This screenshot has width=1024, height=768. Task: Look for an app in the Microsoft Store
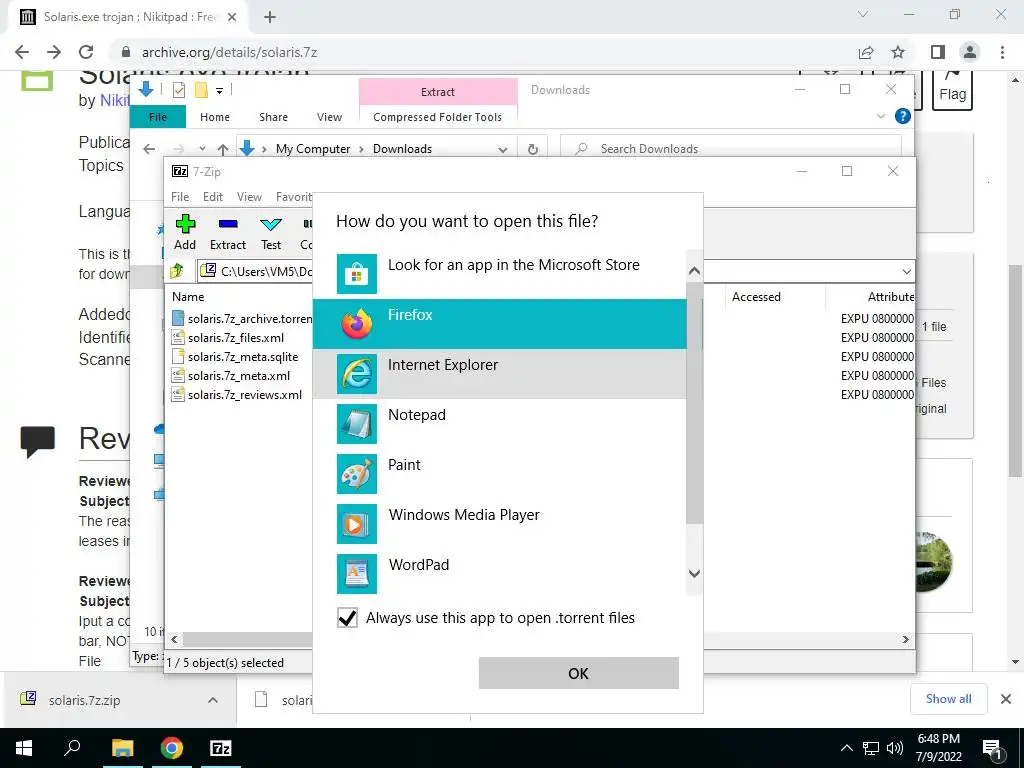click(x=500, y=274)
